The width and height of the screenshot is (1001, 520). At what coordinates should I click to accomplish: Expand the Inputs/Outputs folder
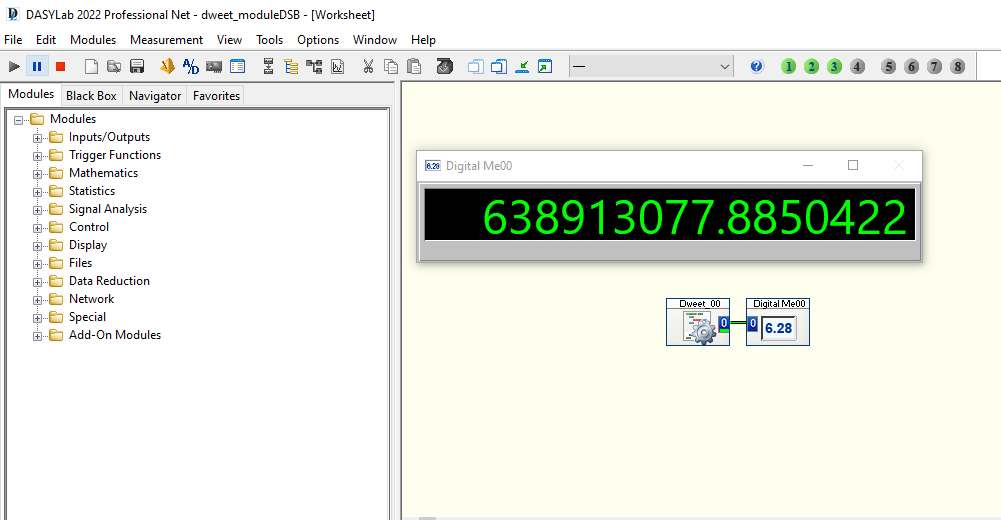click(x=37, y=138)
